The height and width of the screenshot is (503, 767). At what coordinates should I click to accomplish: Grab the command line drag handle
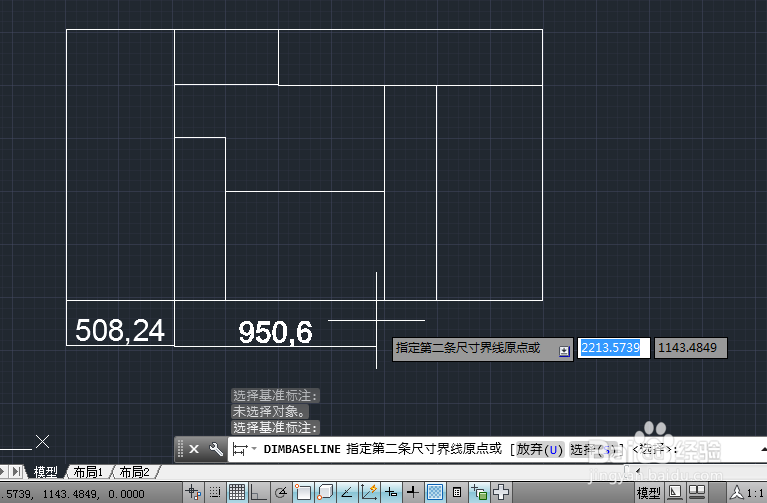(x=180, y=449)
